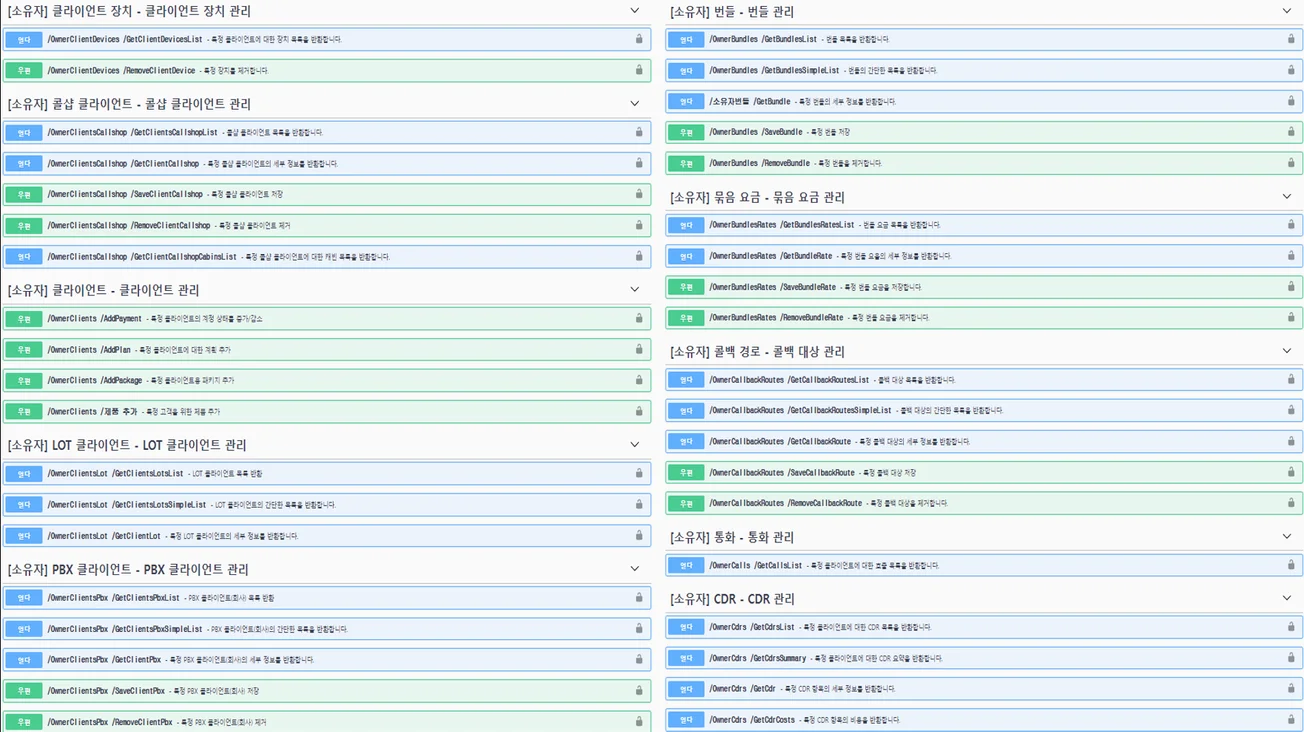Open authorization lock for AddPackage endpoint
The image size is (1304, 732).
(639, 380)
